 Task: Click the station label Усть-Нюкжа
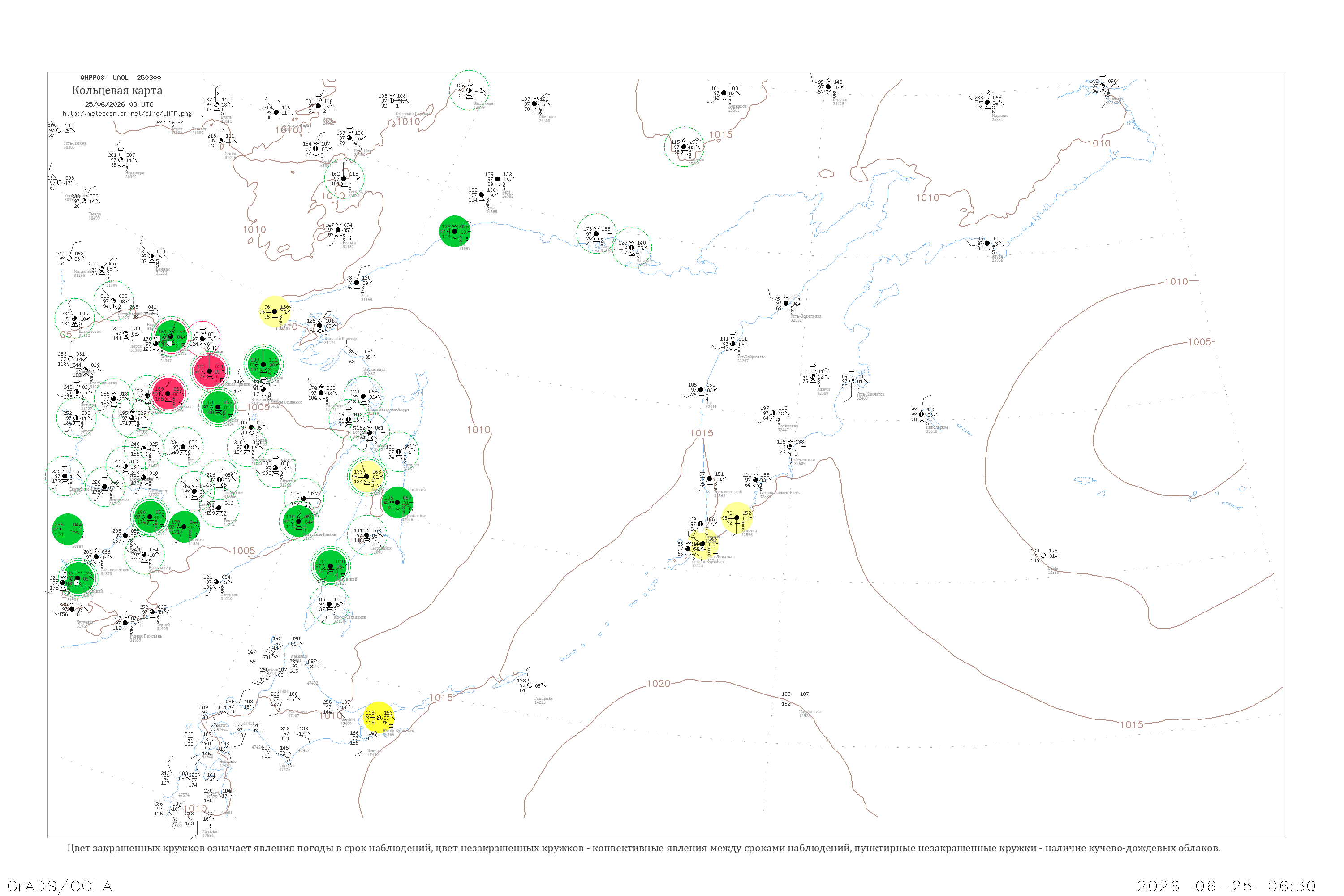[x=75, y=143]
